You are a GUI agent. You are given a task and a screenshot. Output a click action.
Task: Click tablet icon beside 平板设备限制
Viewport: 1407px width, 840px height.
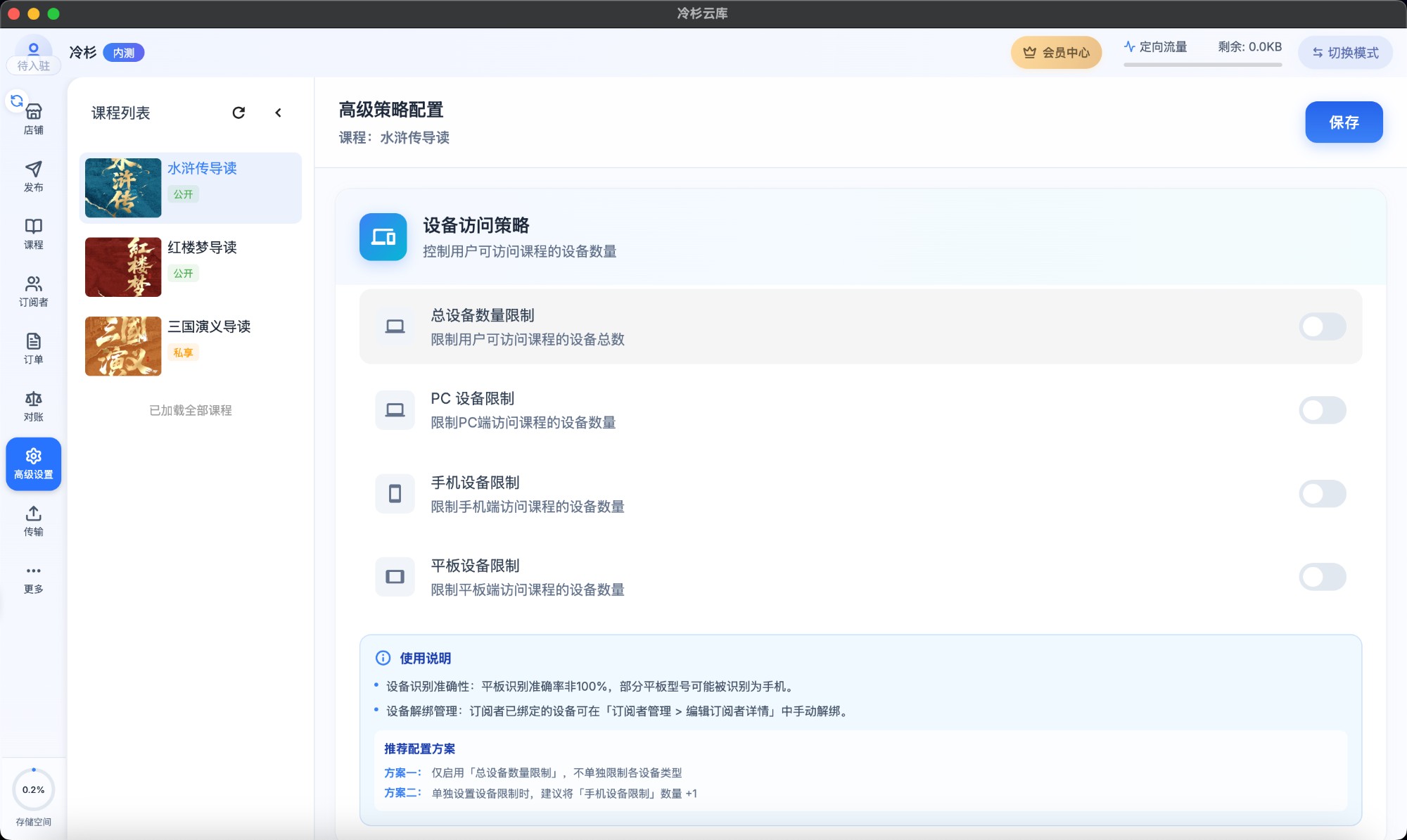[x=395, y=577]
